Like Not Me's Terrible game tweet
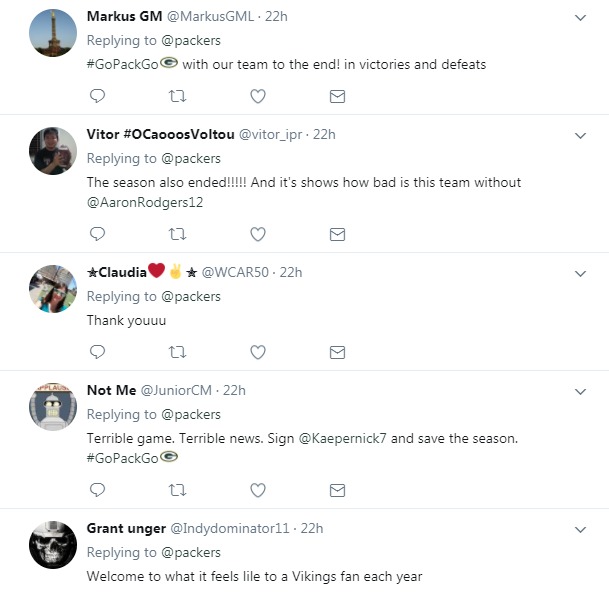This screenshot has width=609, height=595. (257, 490)
